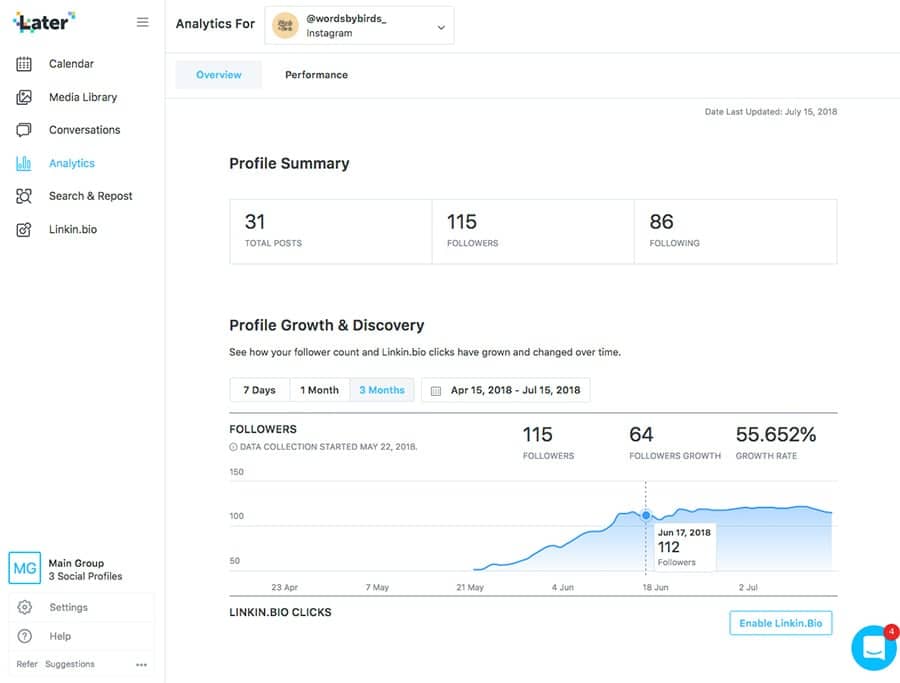
Task: Switch to the Performance tab
Action: [x=316, y=75]
